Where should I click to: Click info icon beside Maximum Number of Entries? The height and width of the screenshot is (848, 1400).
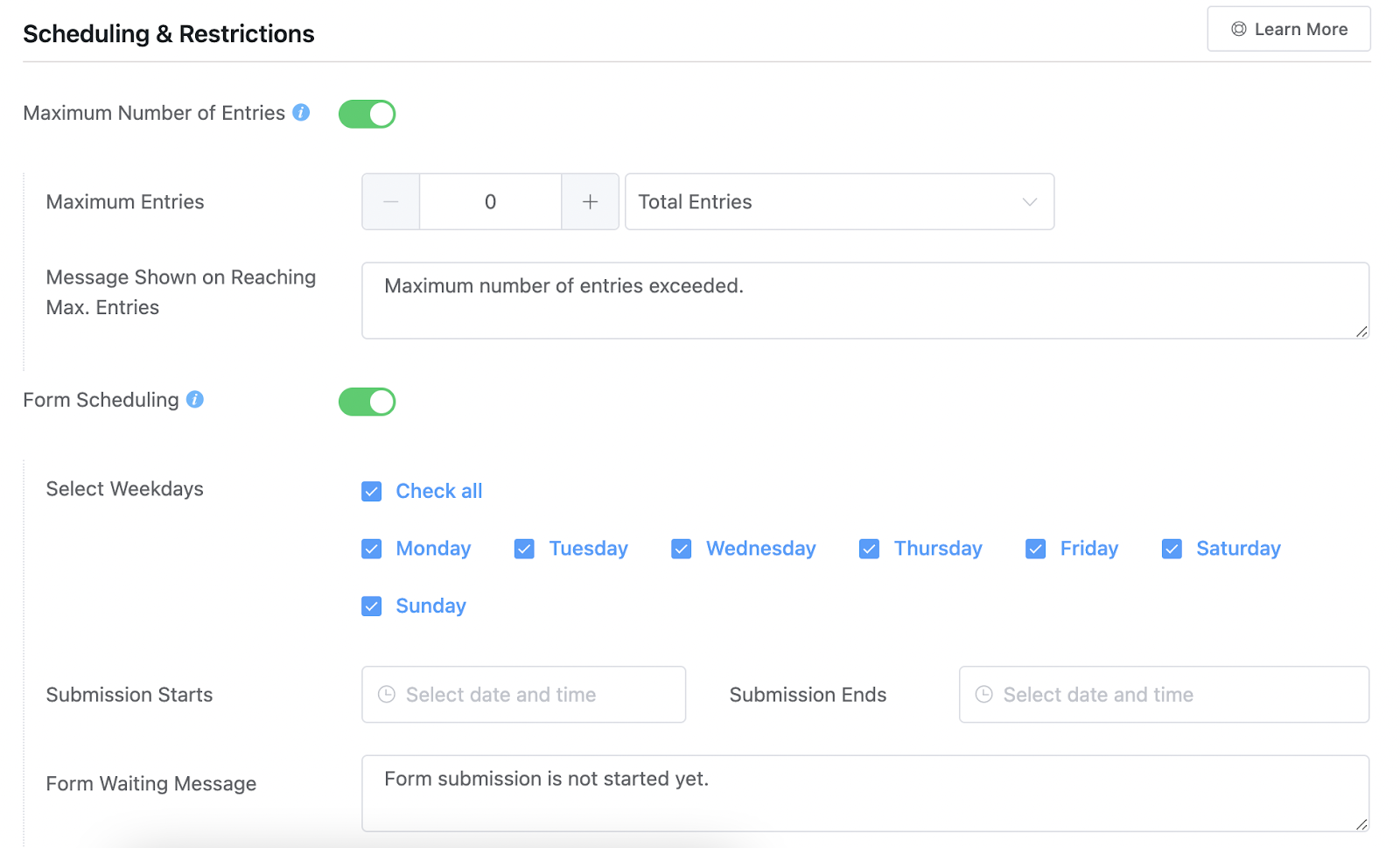(301, 113)
